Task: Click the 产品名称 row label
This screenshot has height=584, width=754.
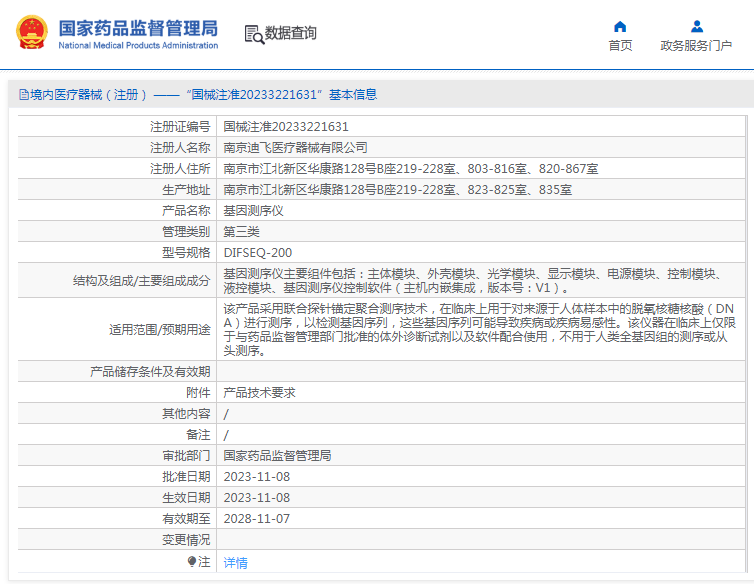Action: pos(186,211)
